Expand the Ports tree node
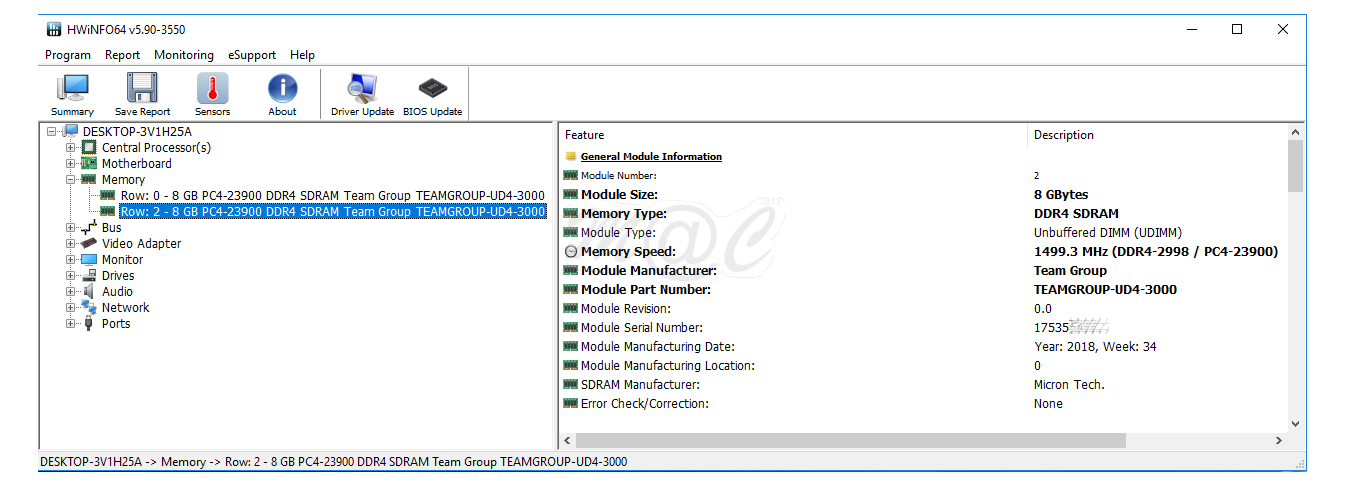This screenshot has width=1345, height=486. [71, 323]
